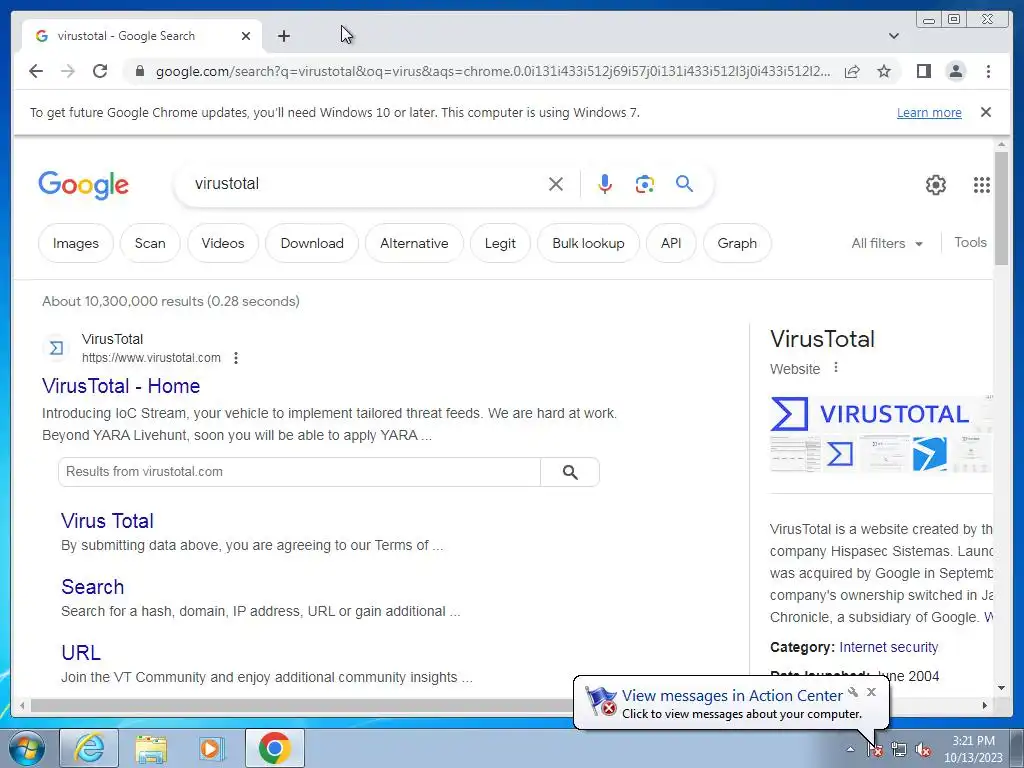Reload the current page
This screenshot has height=768, width=1024.
point(100,71)
